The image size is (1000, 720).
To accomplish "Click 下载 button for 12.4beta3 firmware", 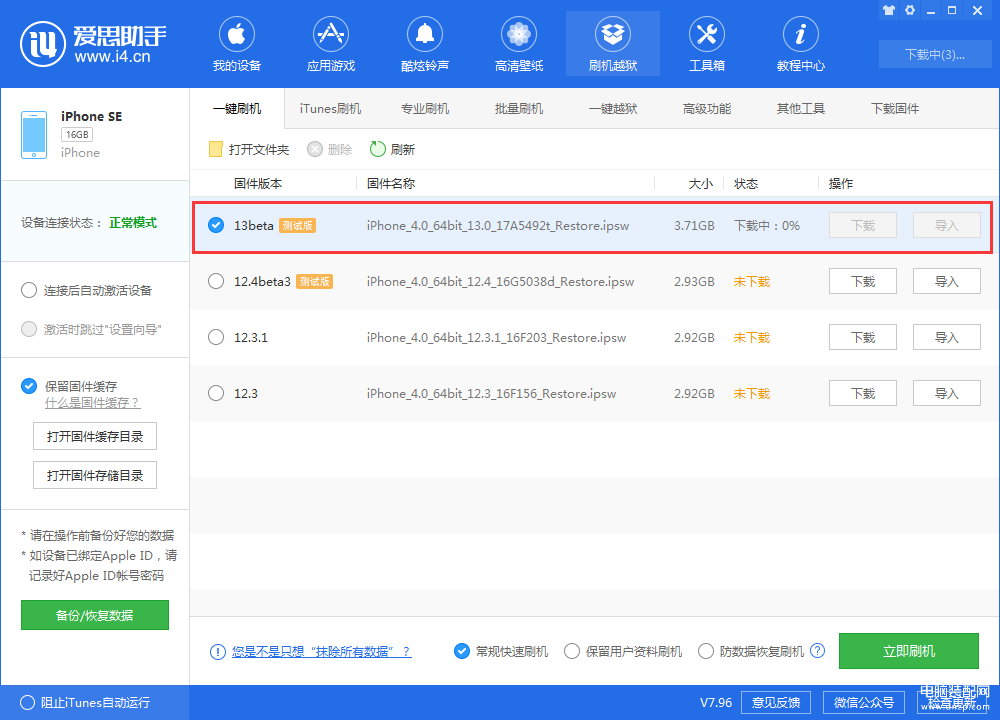I will tap(863, 281).
